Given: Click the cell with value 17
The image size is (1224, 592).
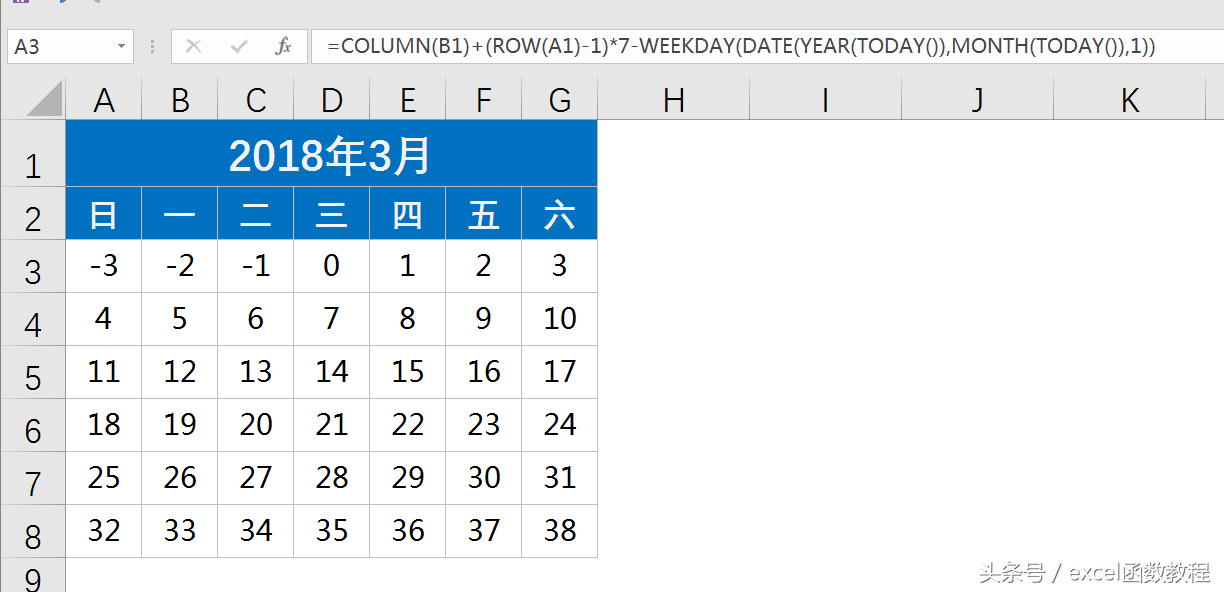Looking at the screenshot, I should [x=560, y=373].
